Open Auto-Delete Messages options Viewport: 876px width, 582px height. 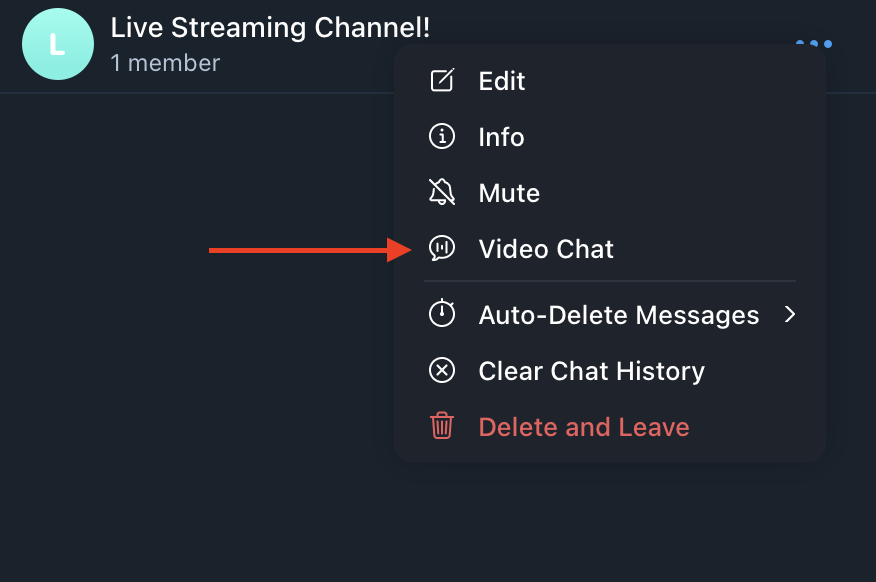(x=618, y=315)
